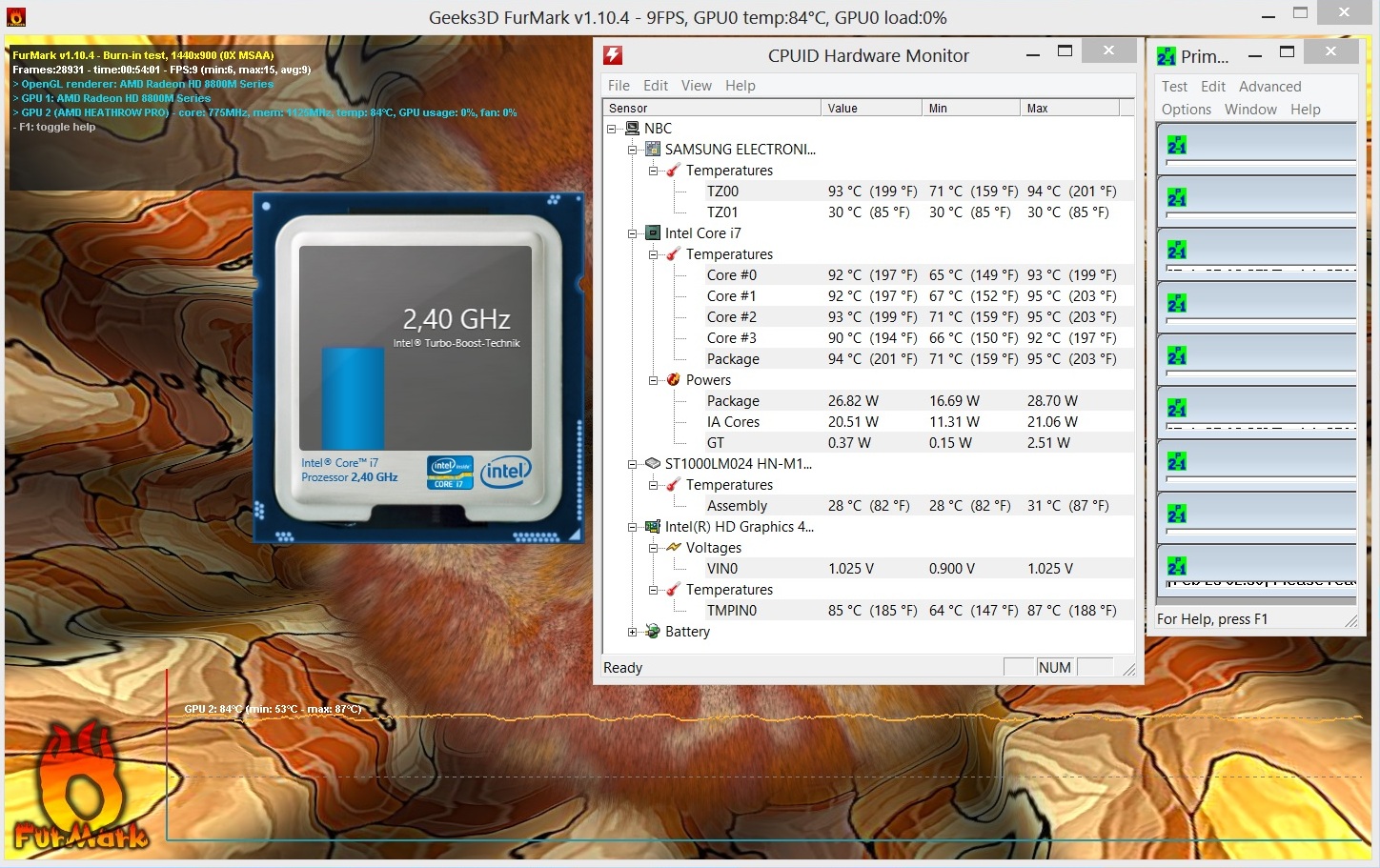Image resolution: width=1380 pixels, height=868 pixels.
Task: Click the Value column header
Action: [x=872, y=108]
